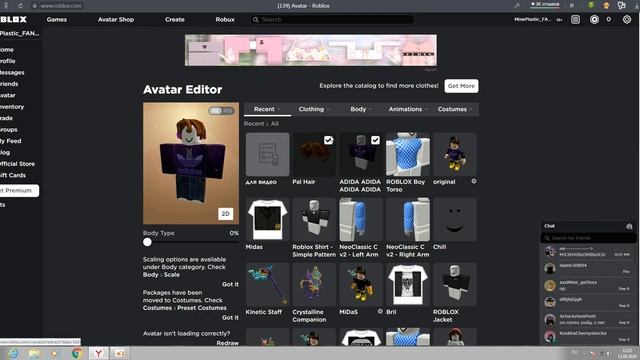The height and width of the screenshot is (360, 640).
Task: Select the ROBLOX Jacket item
Action: click(x=455, y=284)
